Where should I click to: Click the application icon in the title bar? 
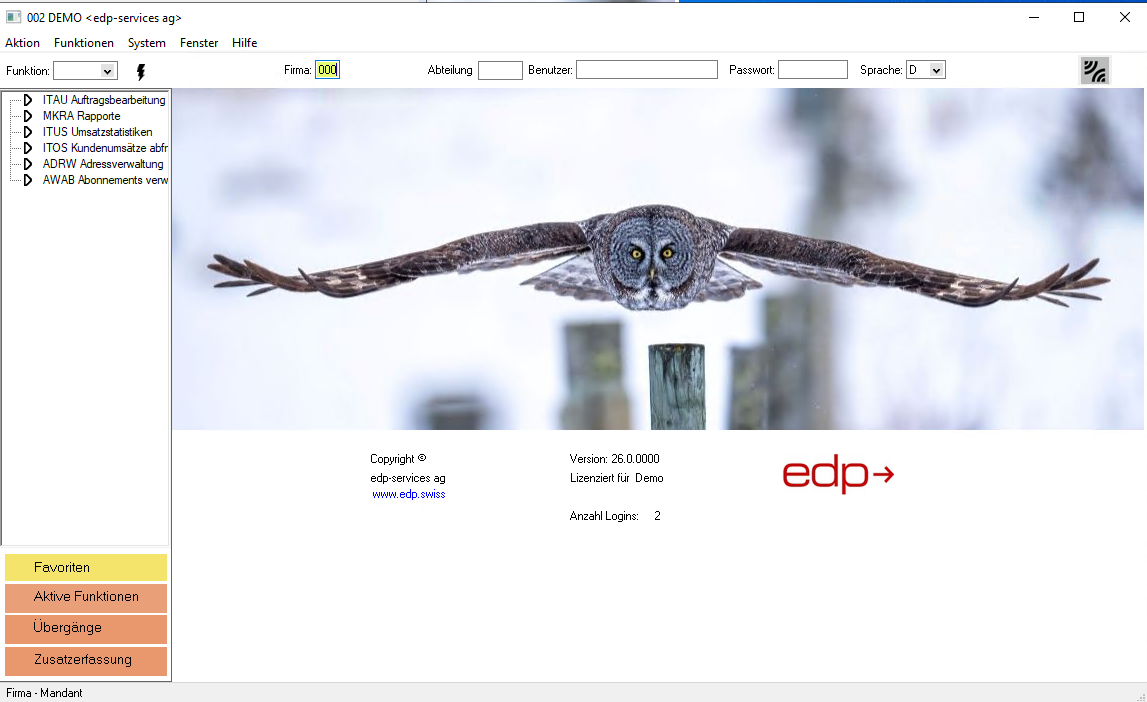(14, 16)
